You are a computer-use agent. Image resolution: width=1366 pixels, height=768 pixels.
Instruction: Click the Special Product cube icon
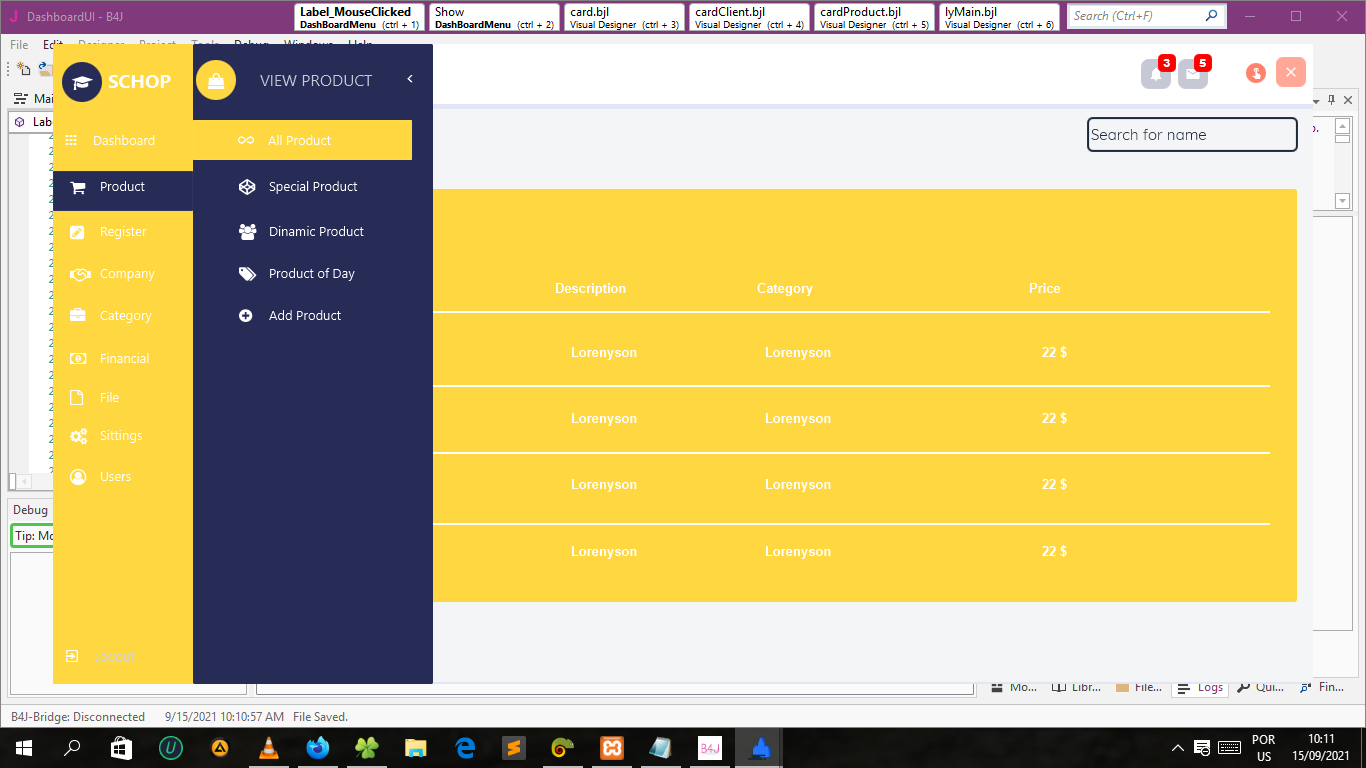247,187
